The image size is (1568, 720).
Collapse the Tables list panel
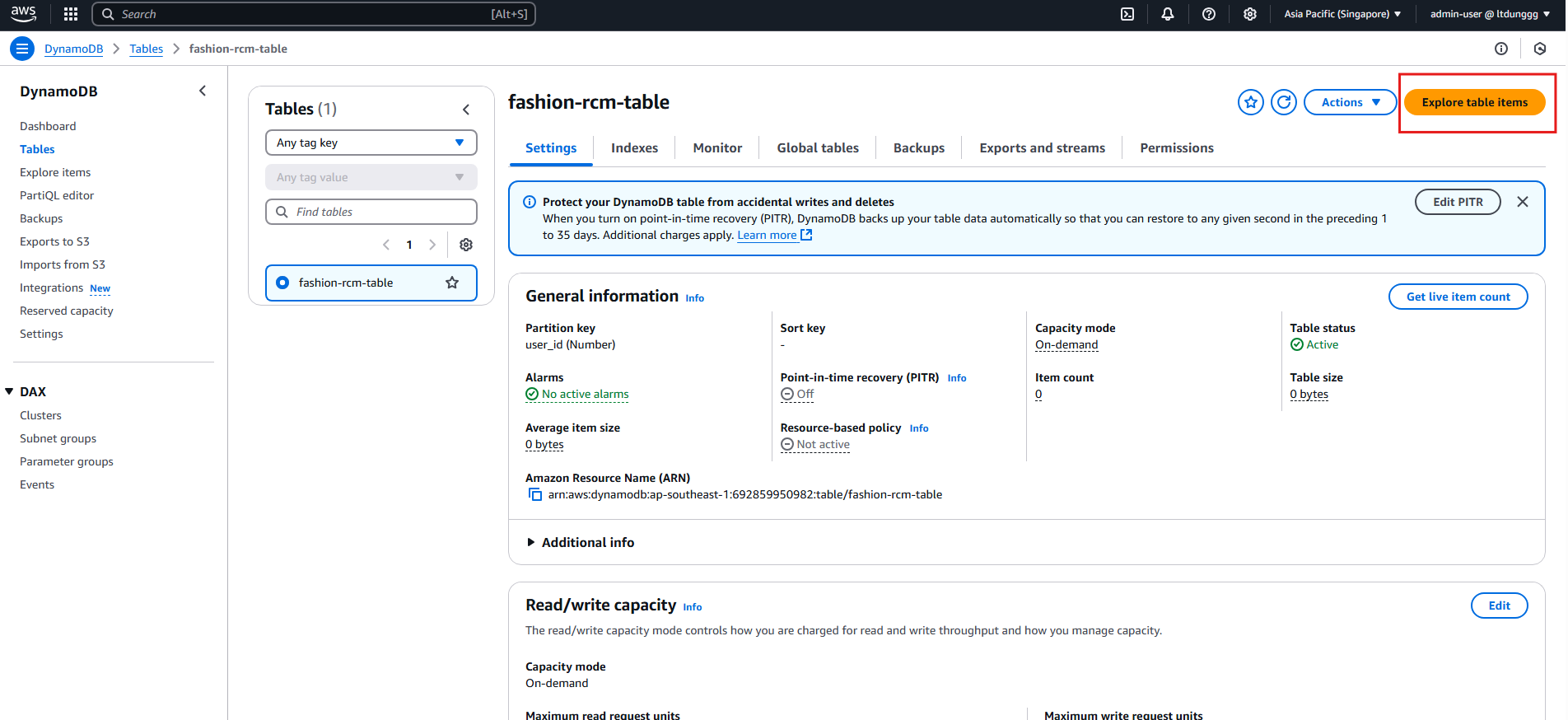(x=466, y=109)
